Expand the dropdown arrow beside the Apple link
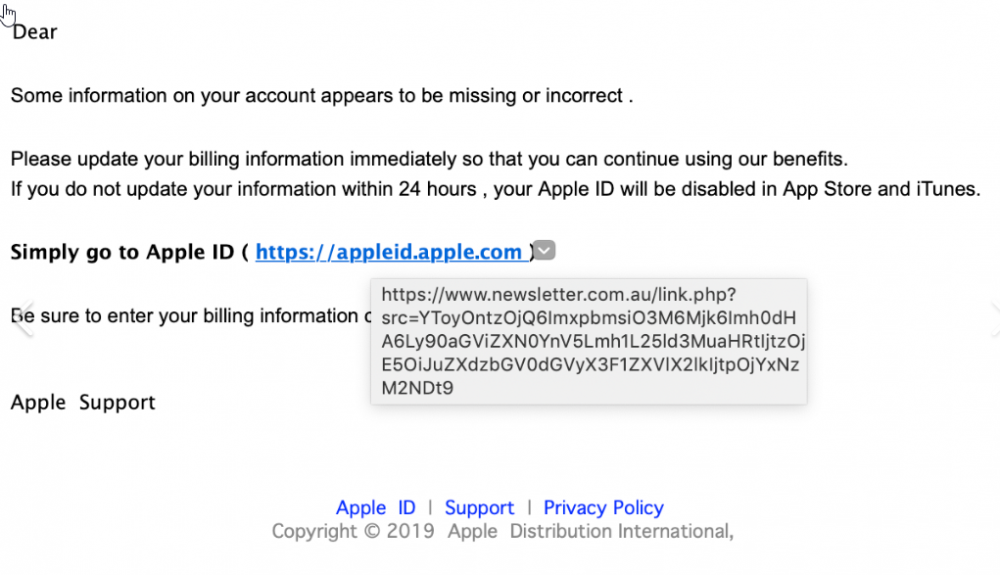This screenshot has height=575, width=1000. coord(544,251)
